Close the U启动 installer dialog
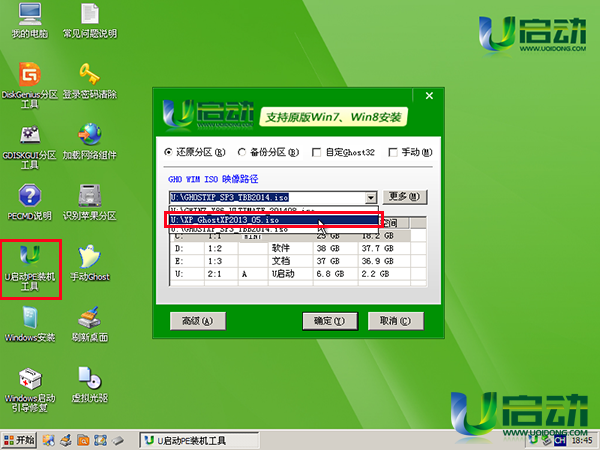600x450 pixels. 429,96
